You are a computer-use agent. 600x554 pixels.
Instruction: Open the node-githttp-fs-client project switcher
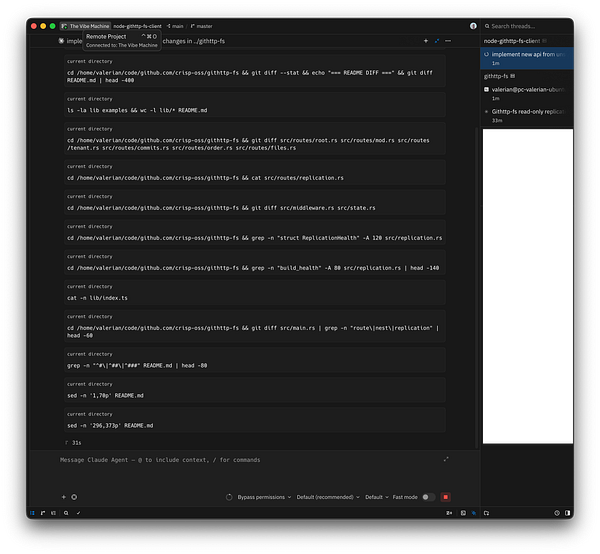[137, 26]
